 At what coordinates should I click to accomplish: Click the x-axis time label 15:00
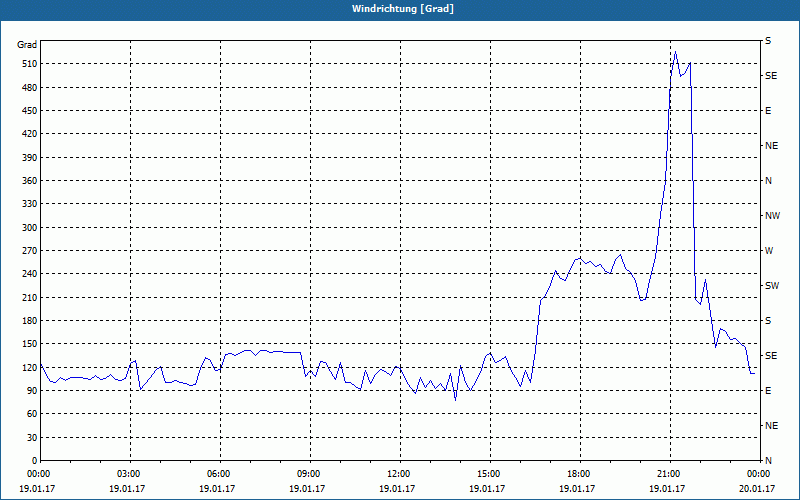click(489, 474)
